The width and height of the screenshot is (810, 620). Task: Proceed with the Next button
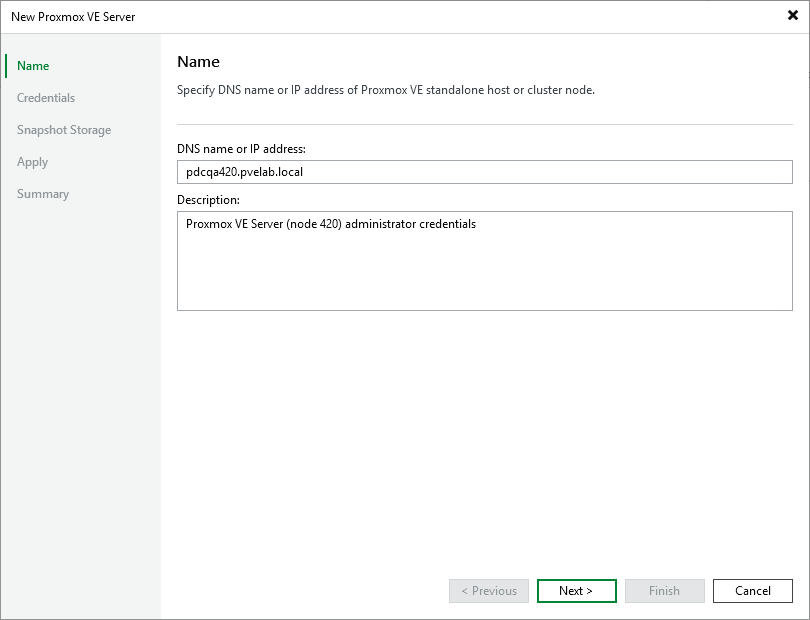pyautogui.click(x=576, y=590)
